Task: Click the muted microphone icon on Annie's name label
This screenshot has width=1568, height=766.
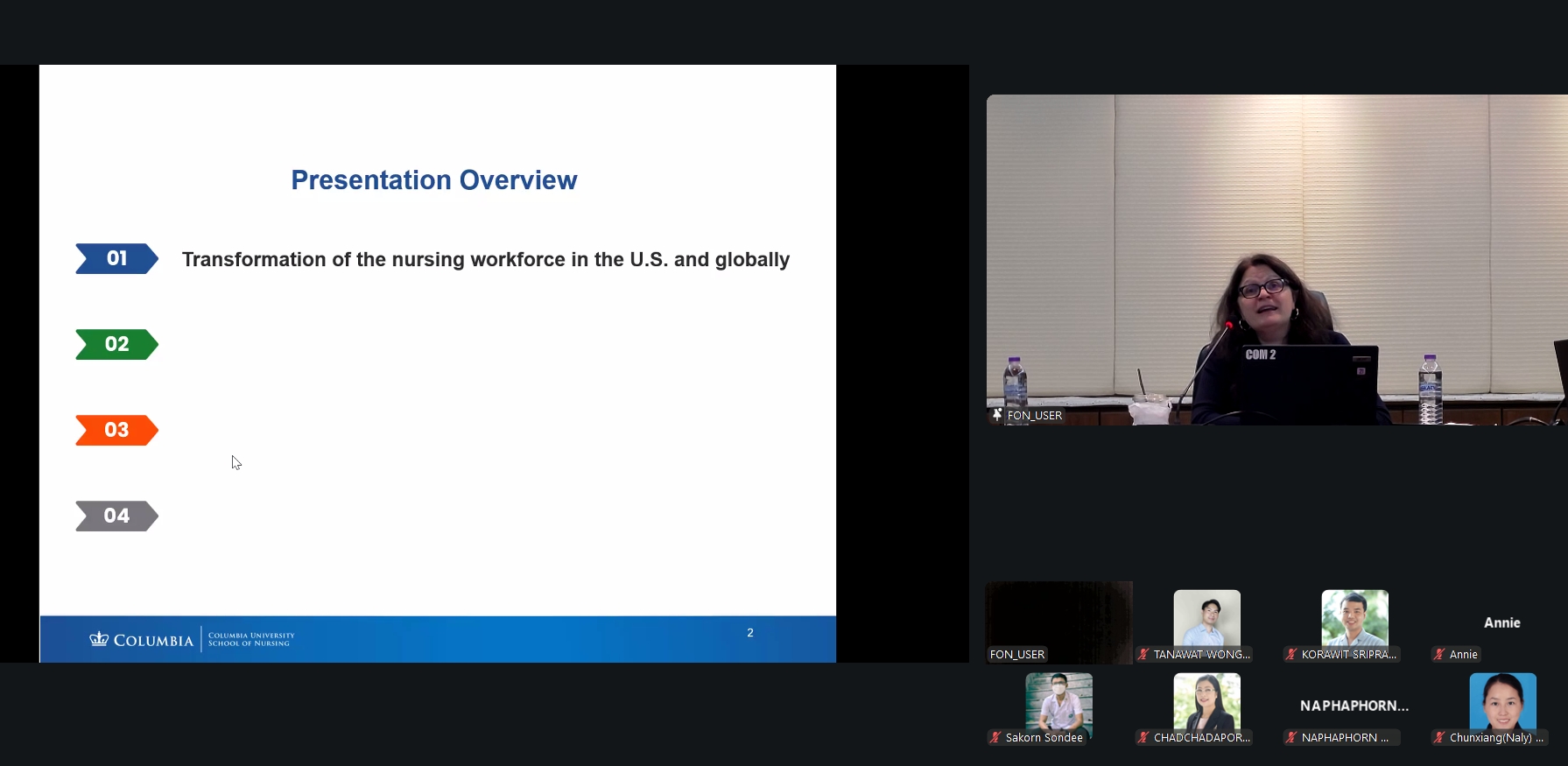Action: click(x=1439, y=654)
